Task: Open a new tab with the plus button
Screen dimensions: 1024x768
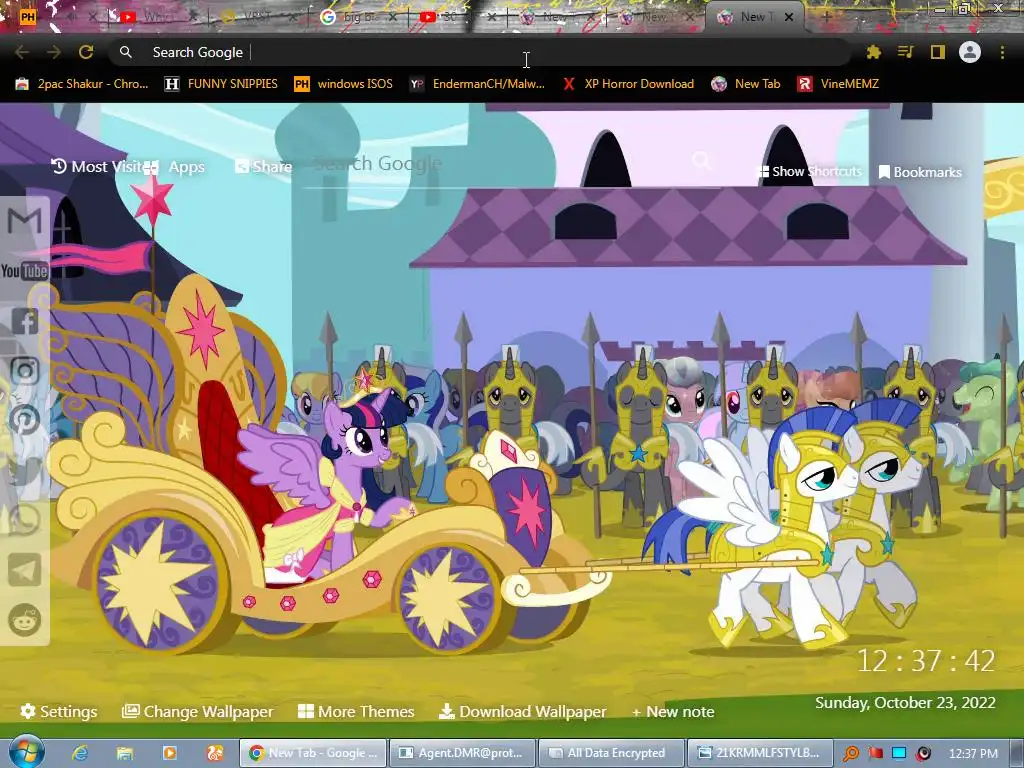Action: click(827, 17)
